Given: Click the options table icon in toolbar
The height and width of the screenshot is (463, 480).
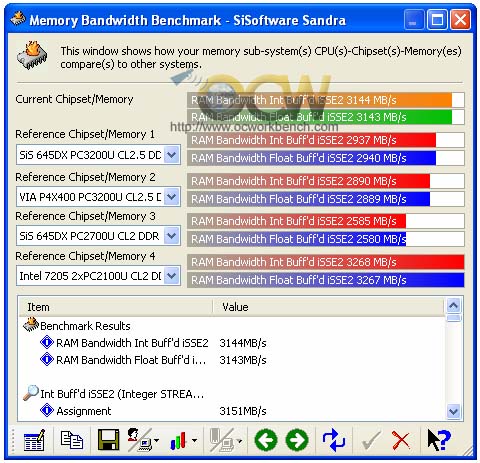Looking at the screenshot, I should 34,440.
